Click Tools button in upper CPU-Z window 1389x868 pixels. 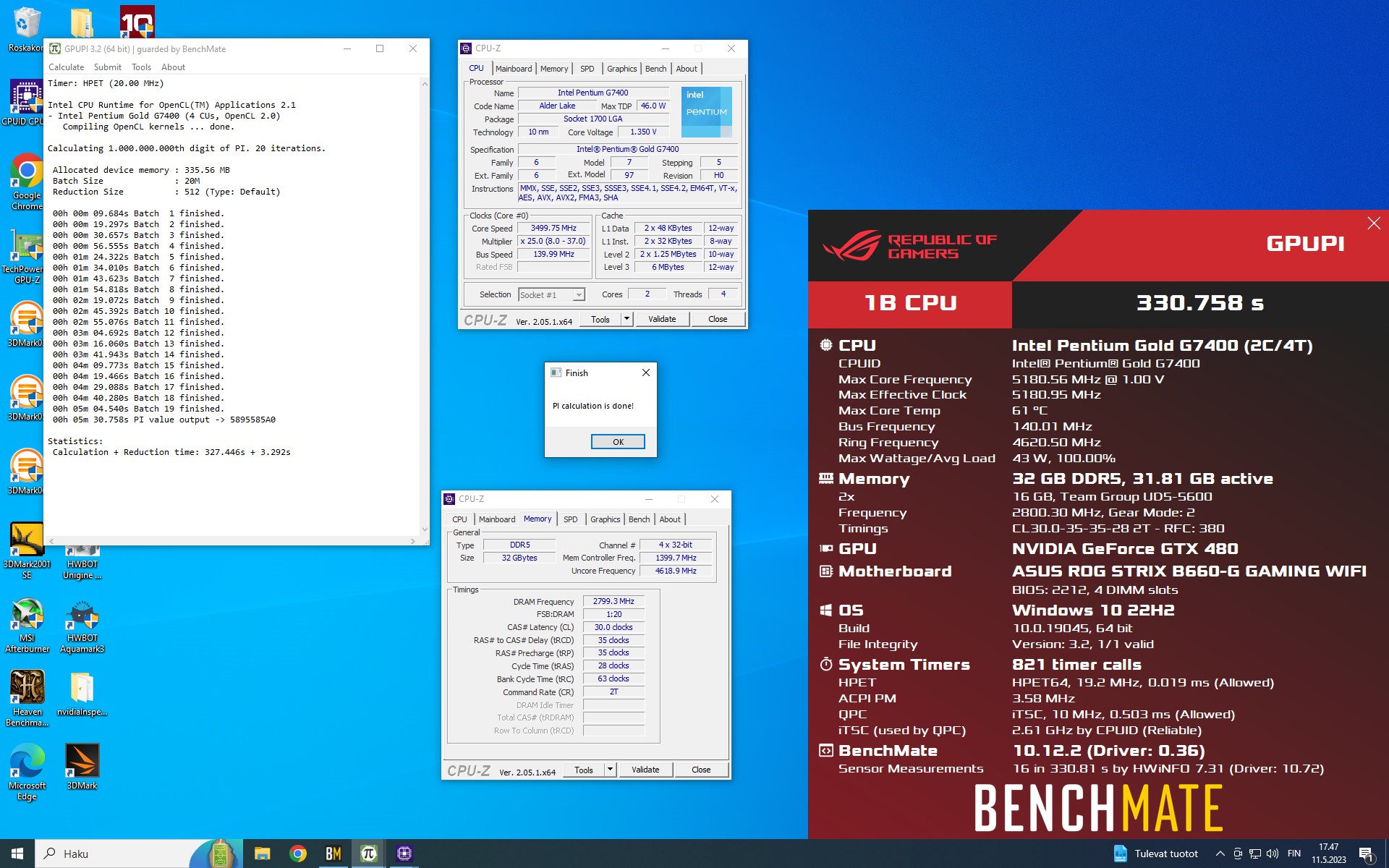(x=600, y=319)
